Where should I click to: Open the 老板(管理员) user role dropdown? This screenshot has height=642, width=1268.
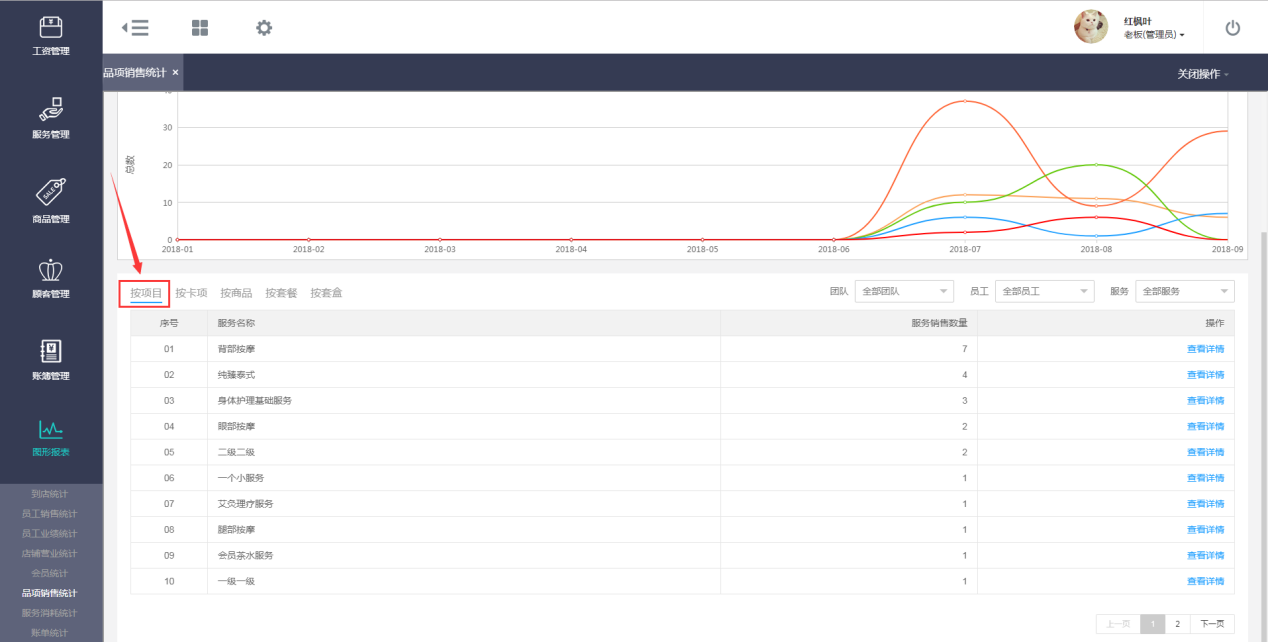pyautogui.click(x=1154, y=34)
